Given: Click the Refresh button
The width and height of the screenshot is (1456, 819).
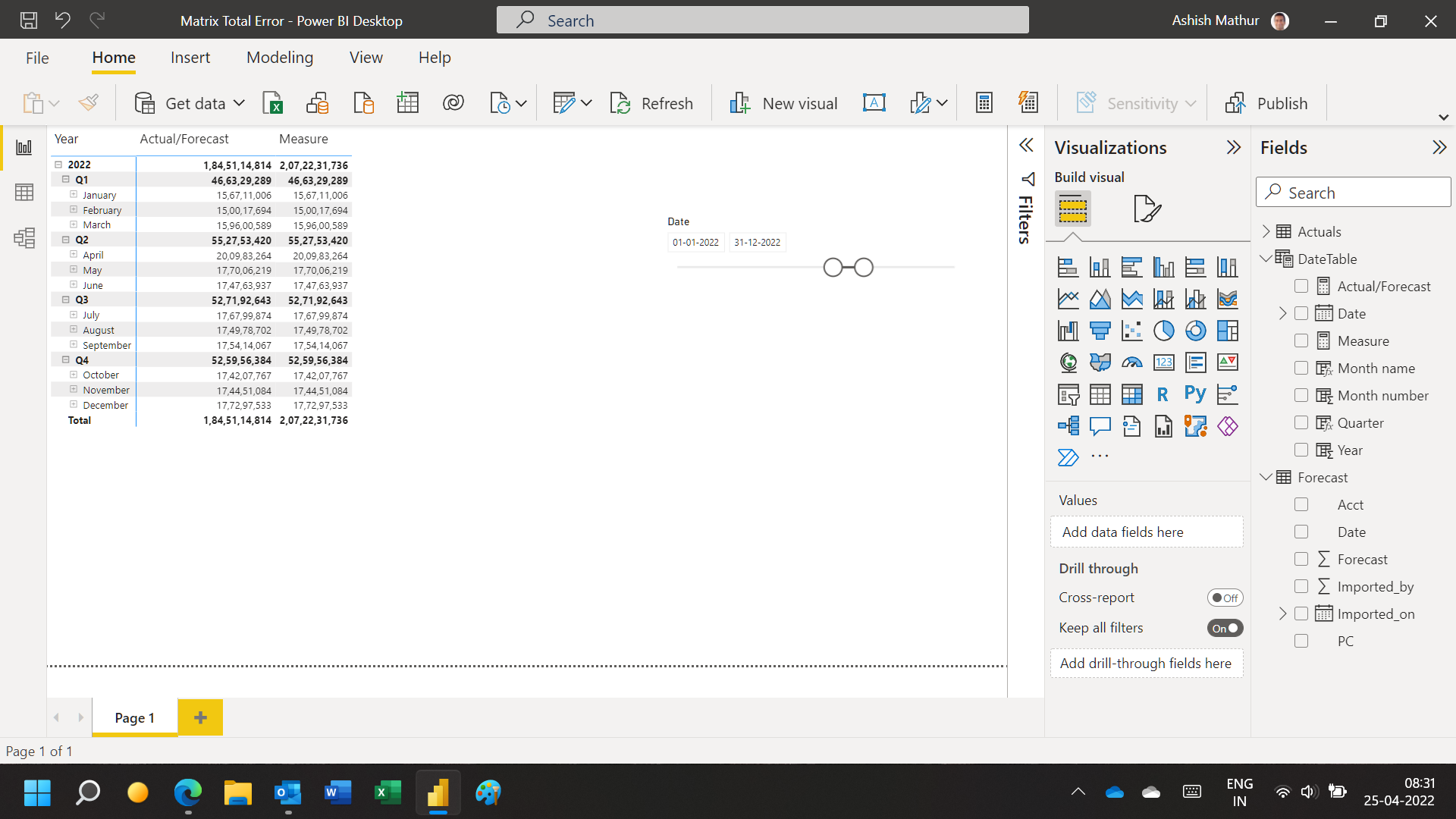Looking at the screenshot, I should (x=651, y=103).
